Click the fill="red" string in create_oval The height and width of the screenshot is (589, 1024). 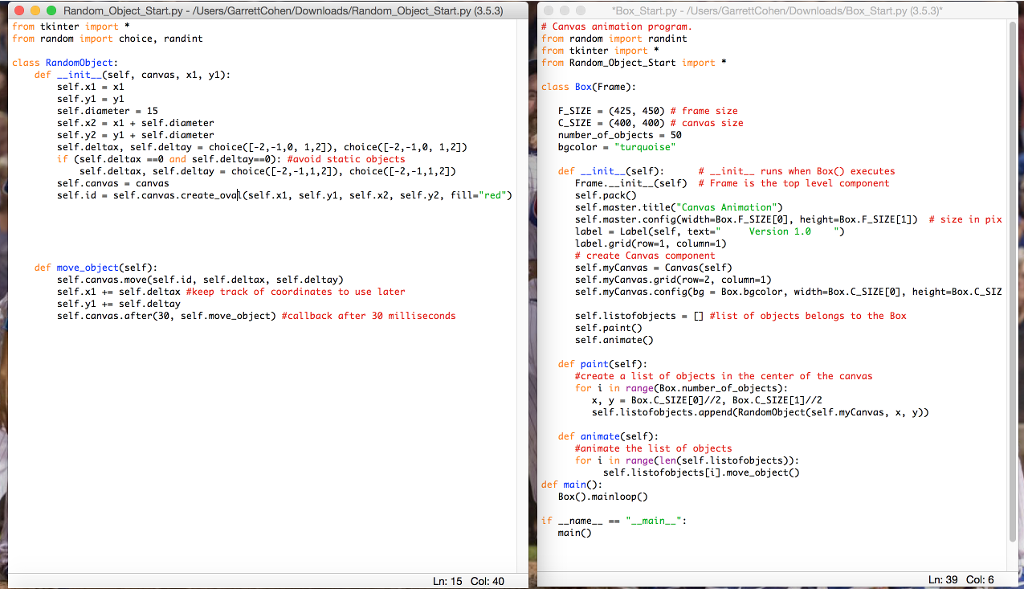point(480,195)
